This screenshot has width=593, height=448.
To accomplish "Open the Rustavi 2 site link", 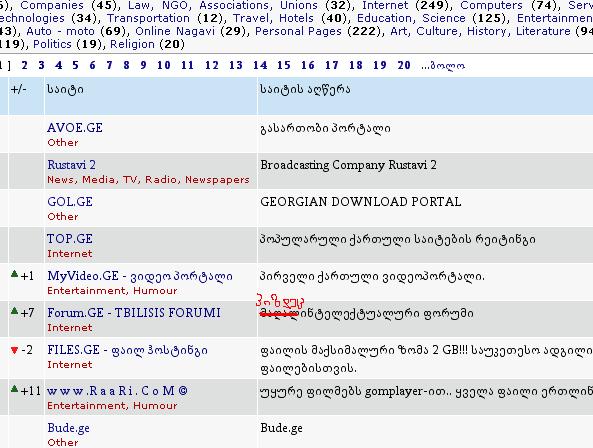I will tap(71, 165).
